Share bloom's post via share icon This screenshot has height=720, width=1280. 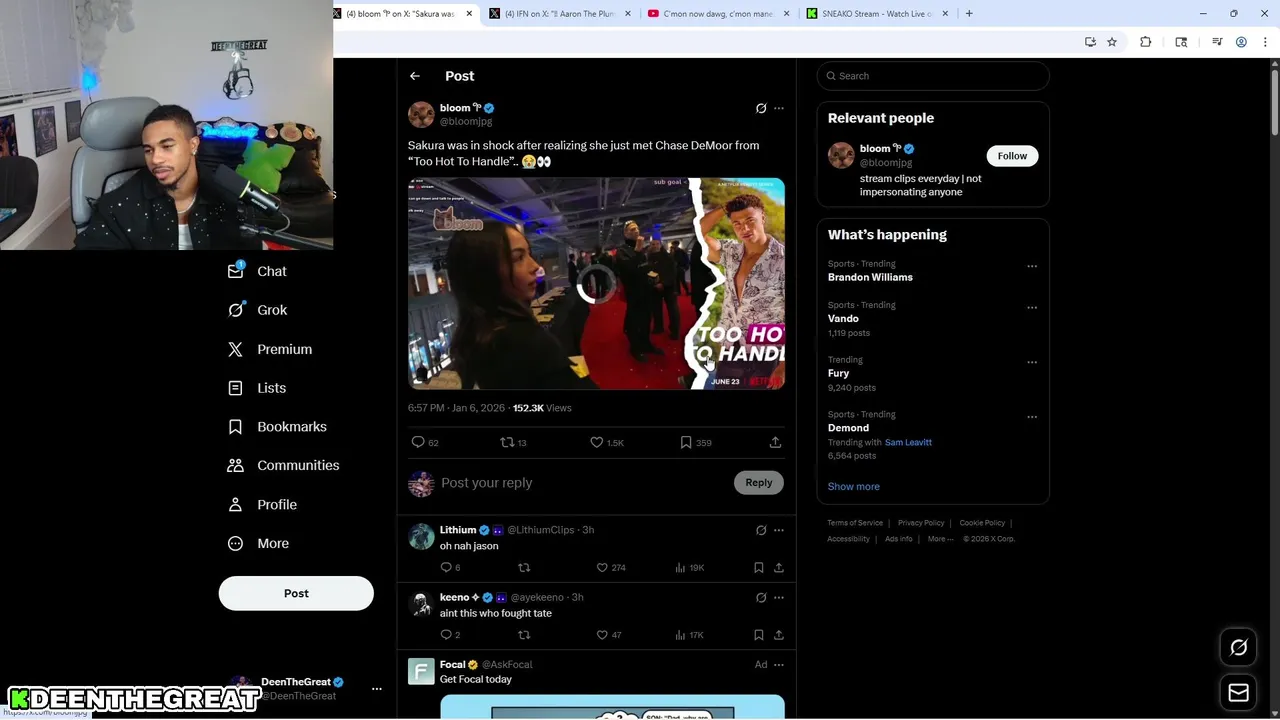coord(775,442)
